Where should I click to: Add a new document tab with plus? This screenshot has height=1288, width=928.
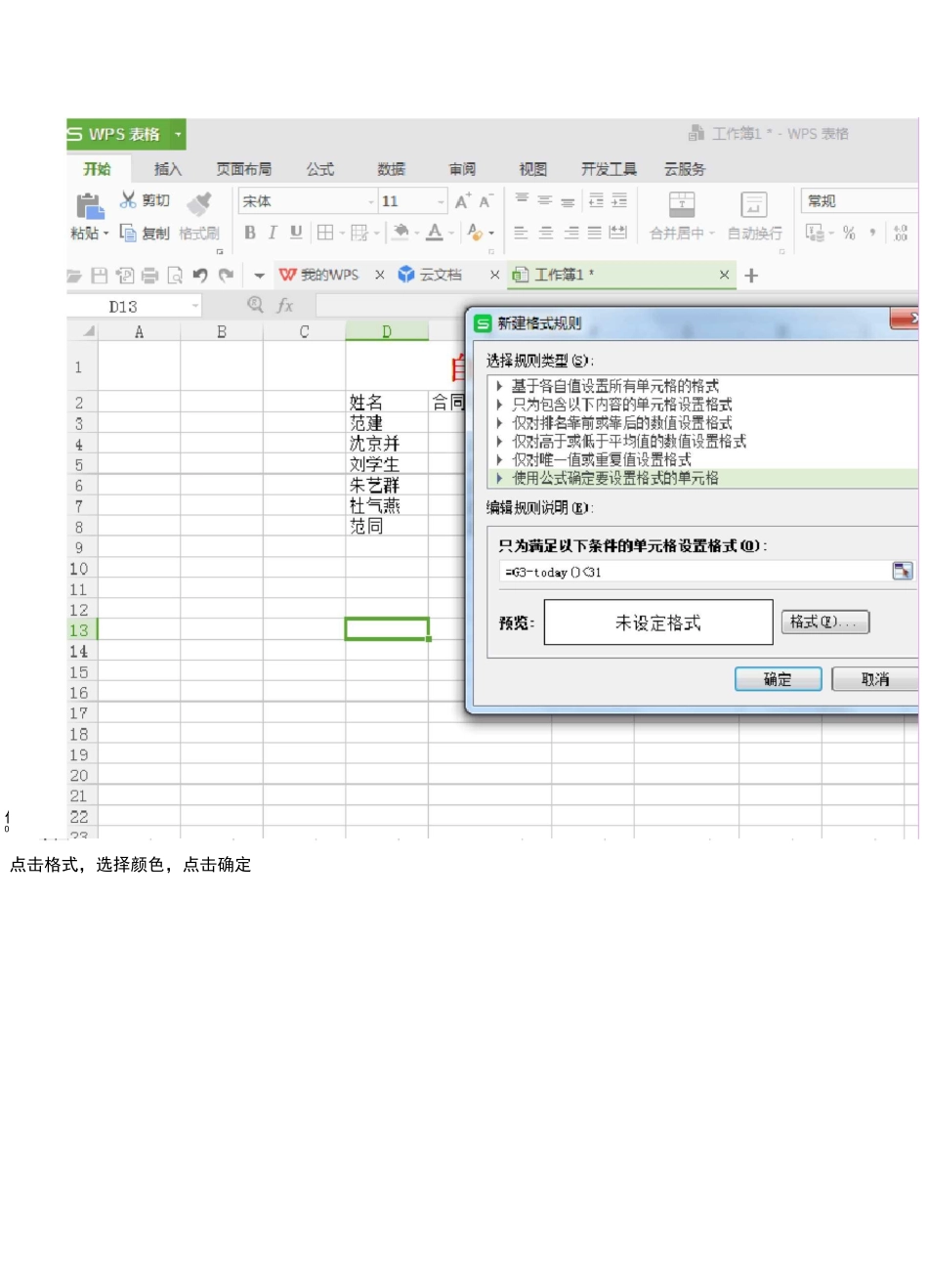point(751,276)
